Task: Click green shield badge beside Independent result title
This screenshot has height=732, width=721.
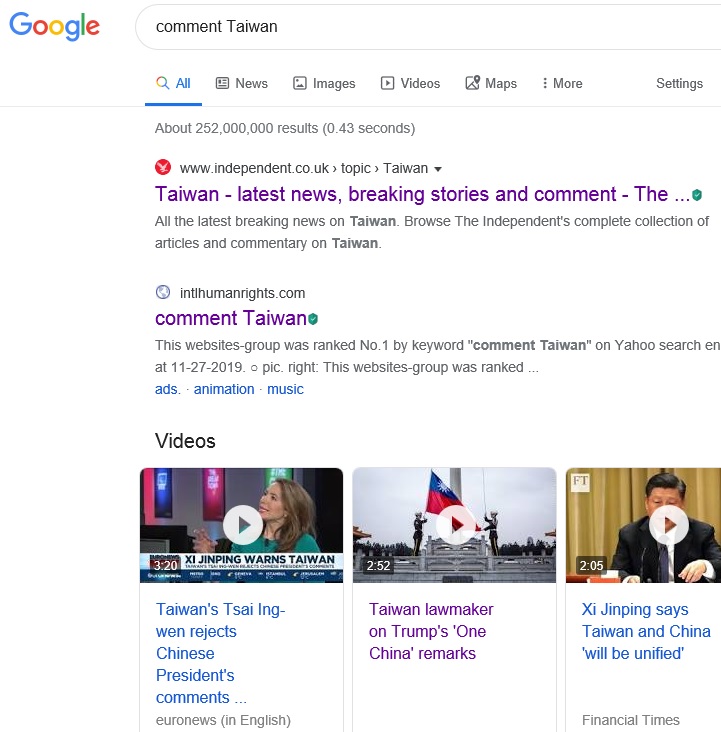Action: tap(697, 195)
